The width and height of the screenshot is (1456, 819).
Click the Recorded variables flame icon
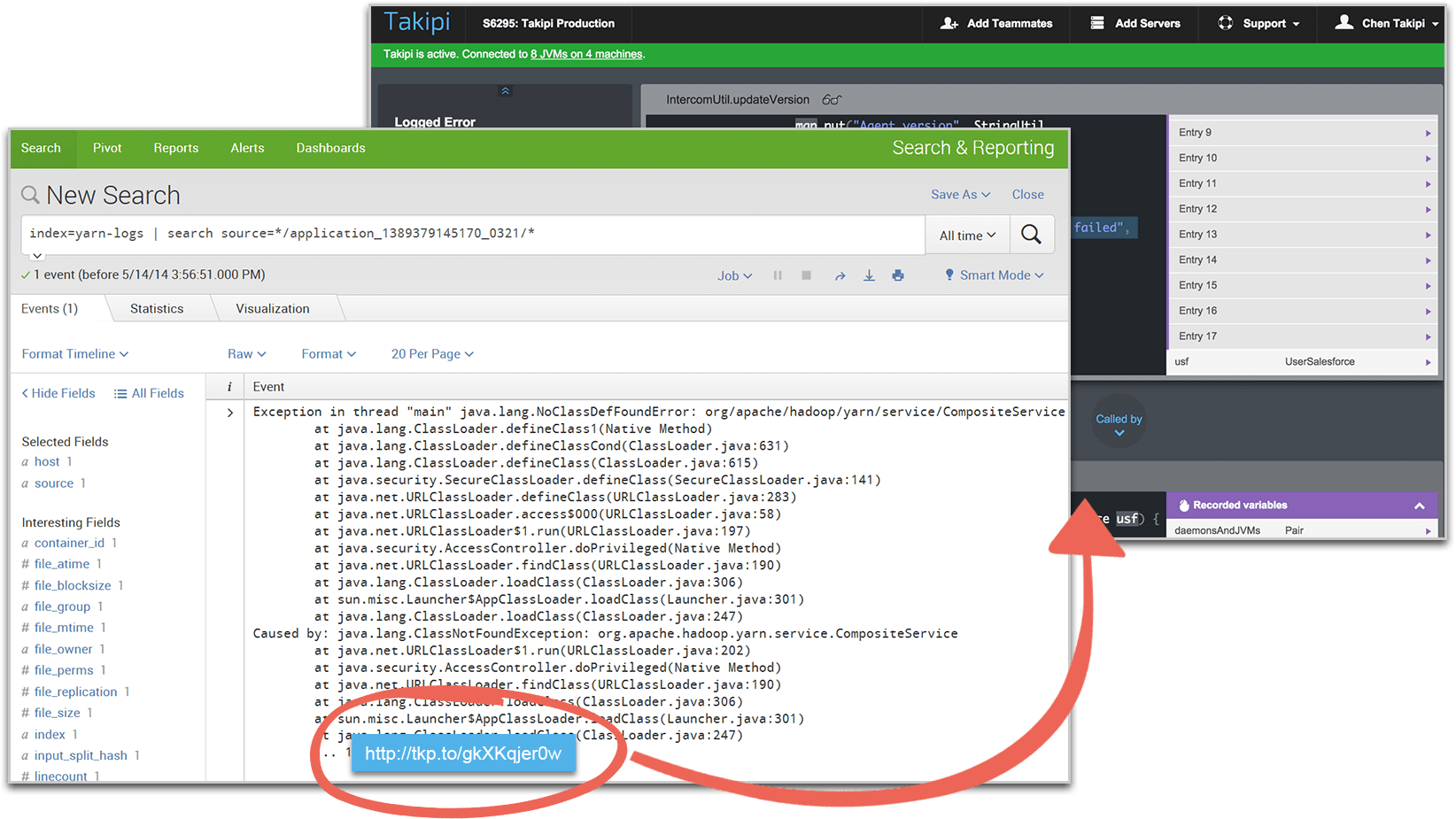point(1184,506)
